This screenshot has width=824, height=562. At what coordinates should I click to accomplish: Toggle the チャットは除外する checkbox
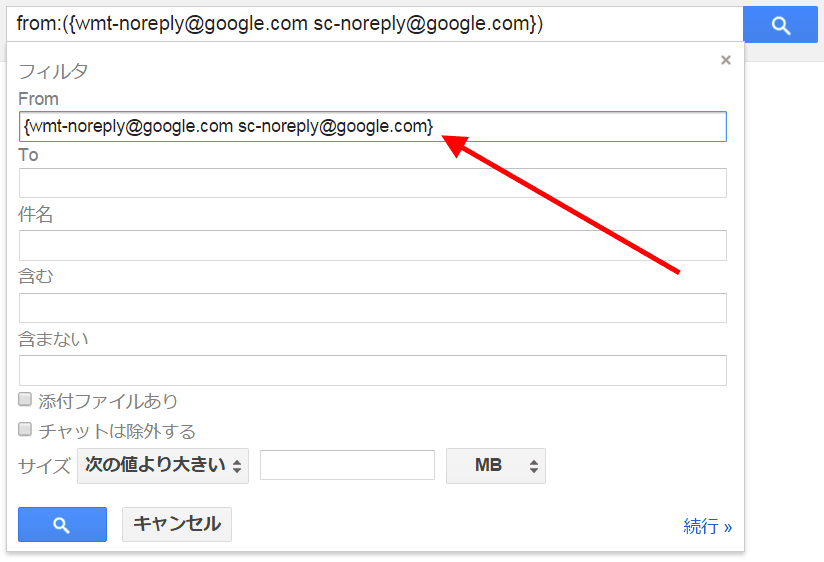point(26,430)
